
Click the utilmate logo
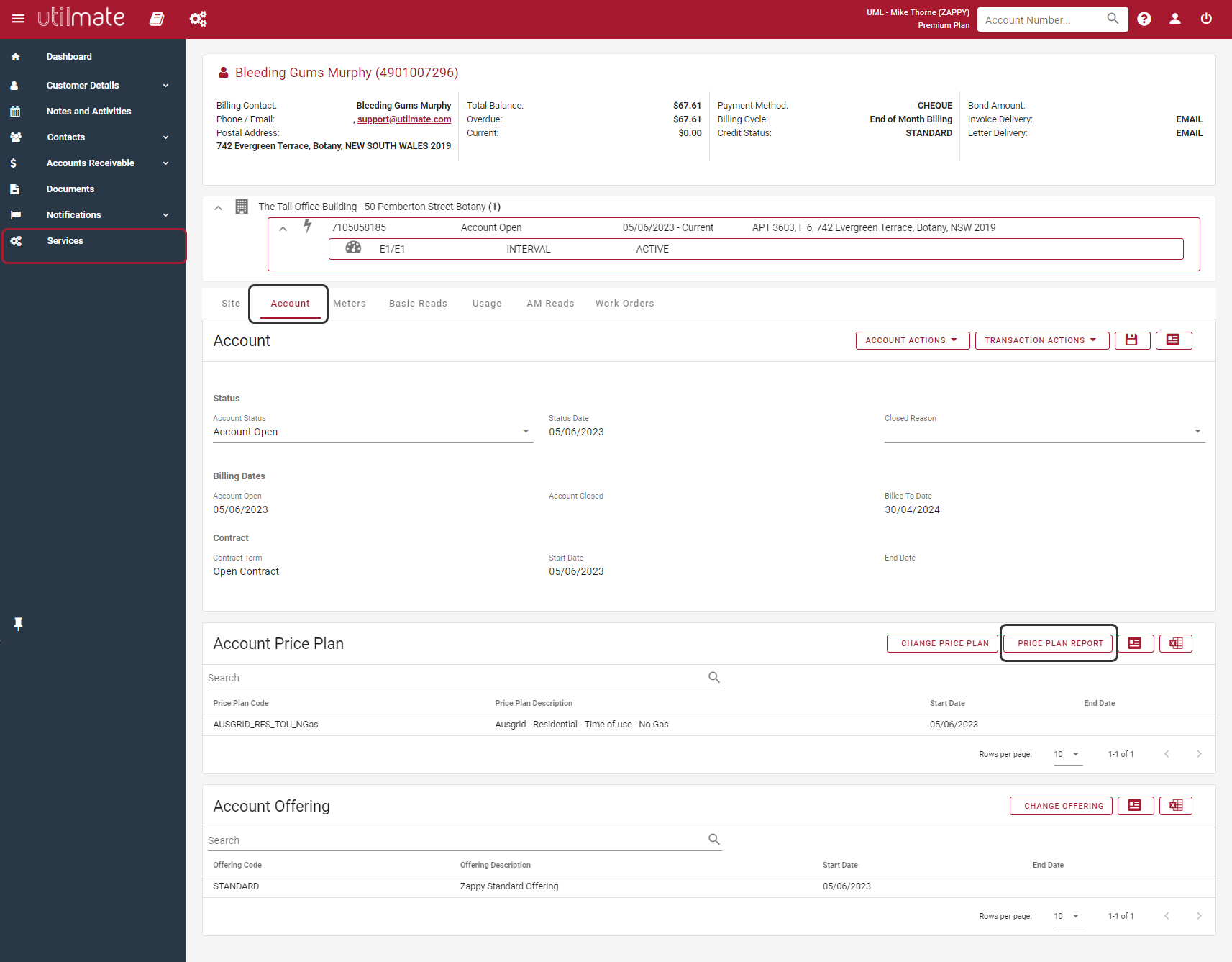(81, 17)
